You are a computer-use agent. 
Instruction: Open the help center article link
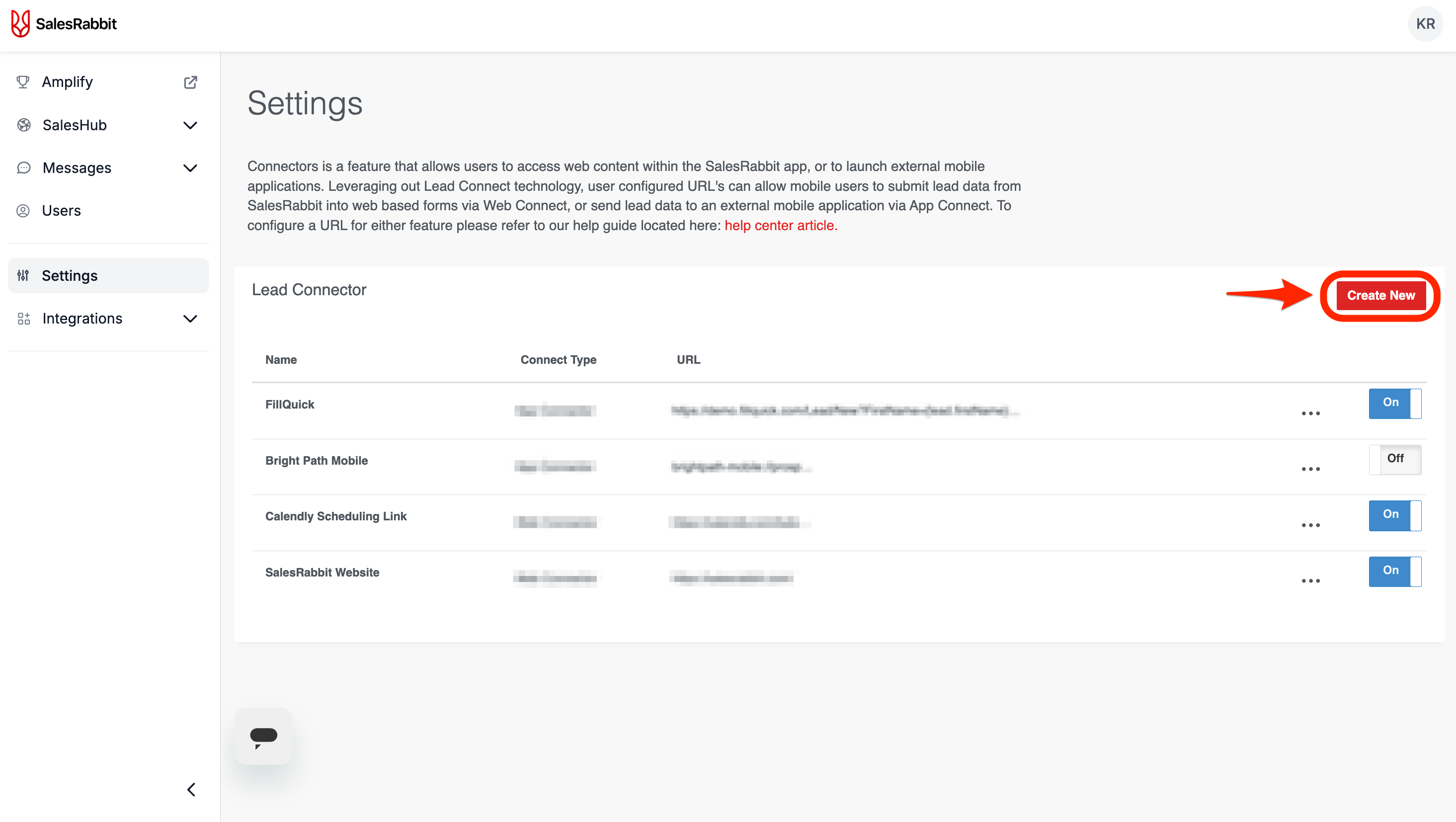781,226
